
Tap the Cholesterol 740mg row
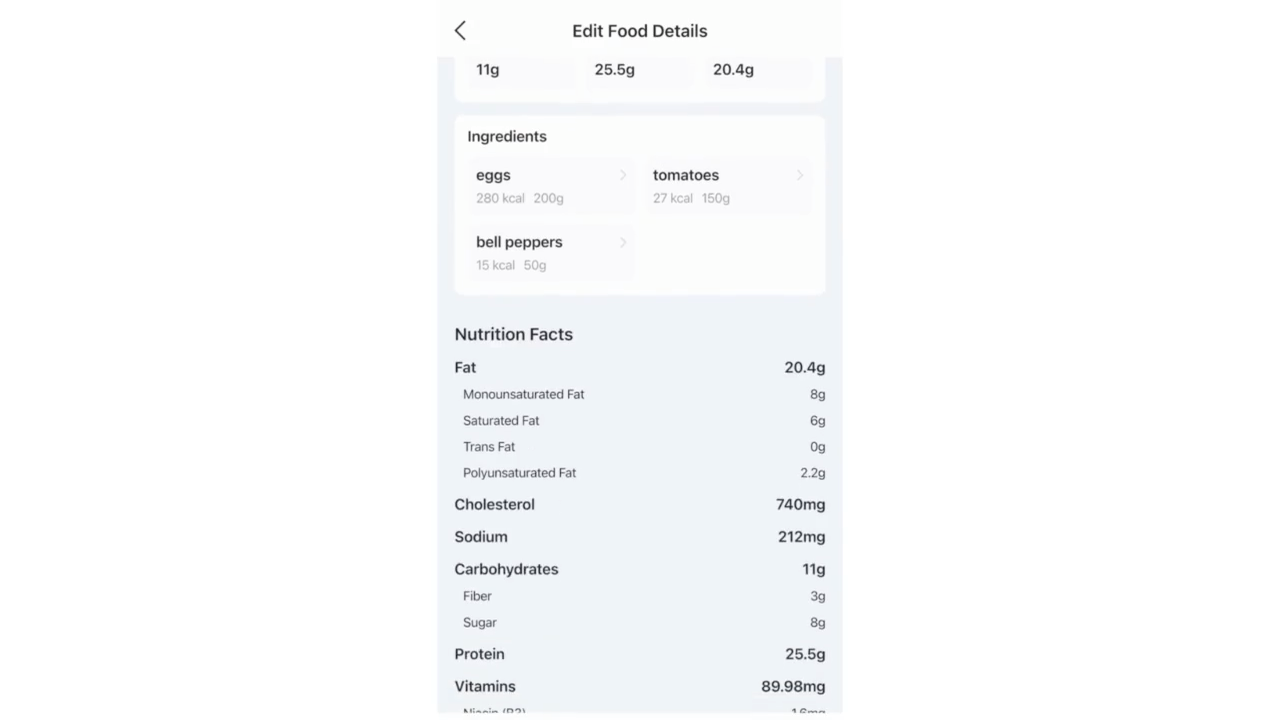[640, 504]
